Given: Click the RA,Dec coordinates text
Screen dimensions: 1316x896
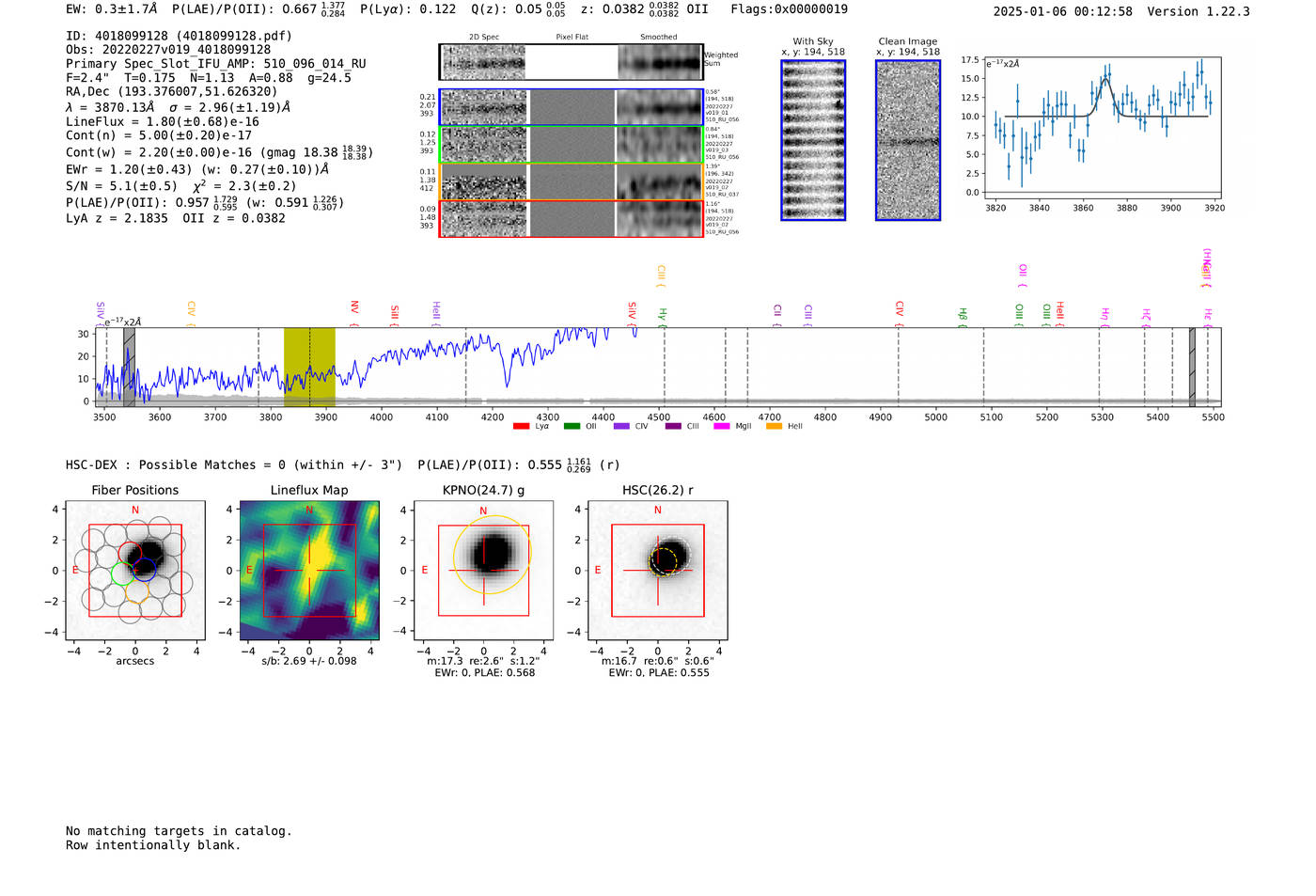Looking at the screenshot, I should point(172,91).
